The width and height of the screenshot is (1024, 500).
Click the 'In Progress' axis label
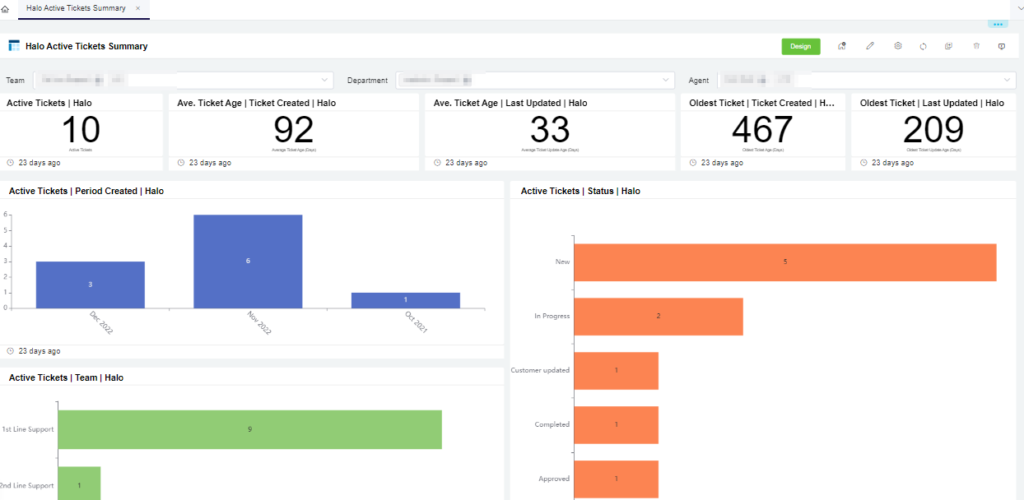(552, 316)
